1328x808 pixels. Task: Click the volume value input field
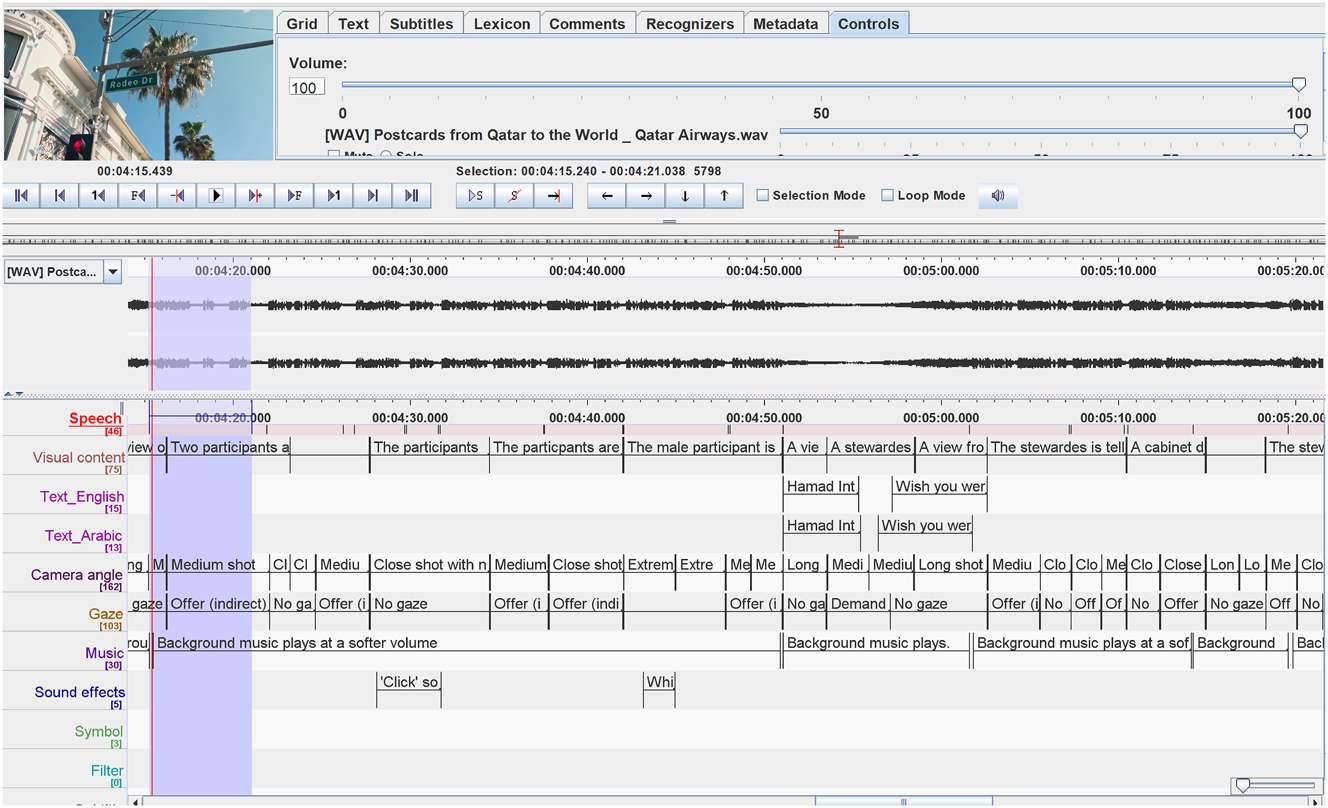306,88
